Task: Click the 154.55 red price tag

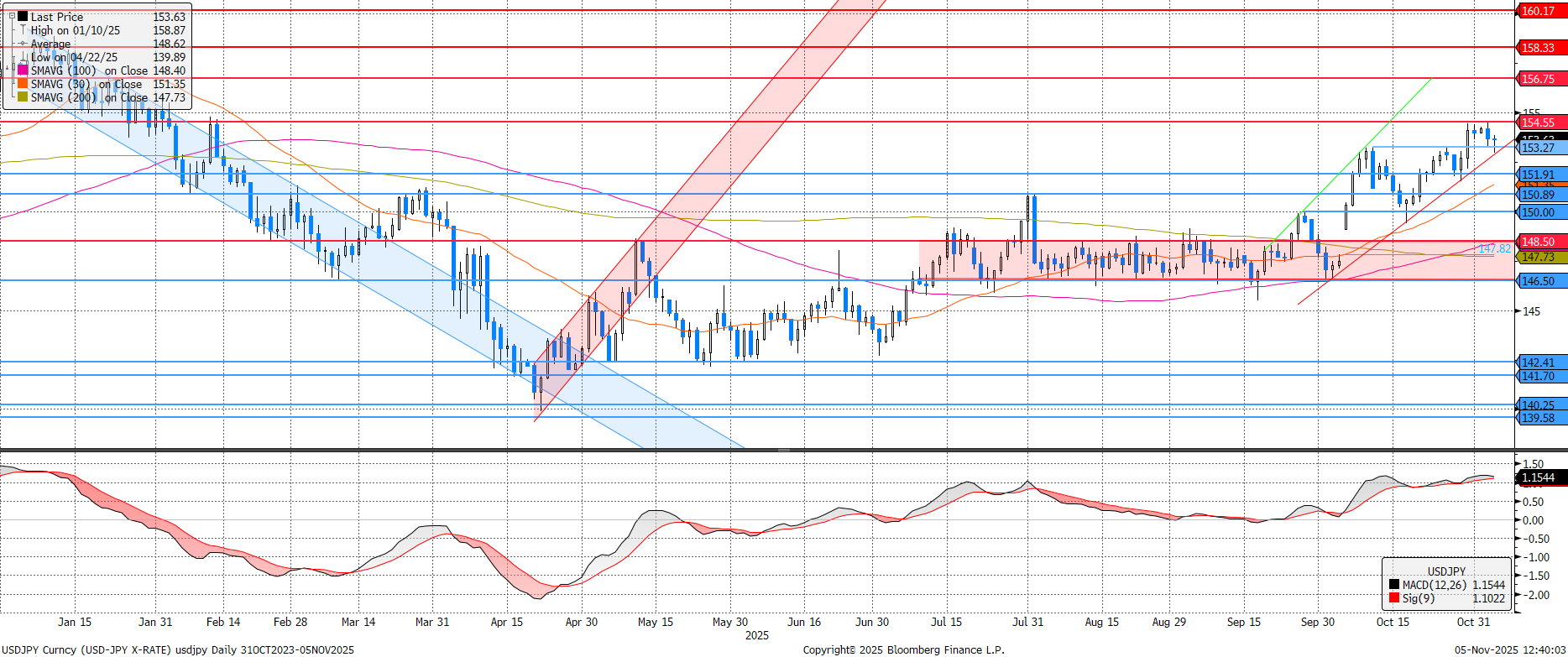Action: point(1539,123)
